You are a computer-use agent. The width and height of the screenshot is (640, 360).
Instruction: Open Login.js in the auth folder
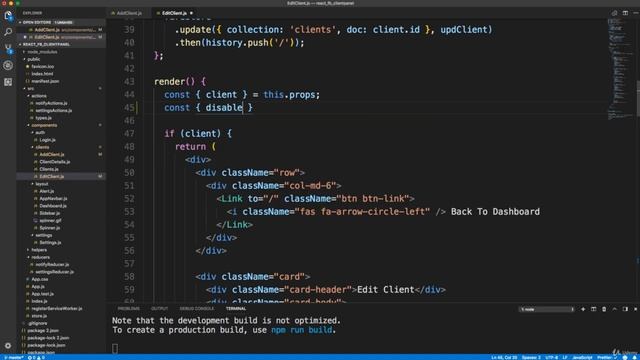[x=47, y=140]
